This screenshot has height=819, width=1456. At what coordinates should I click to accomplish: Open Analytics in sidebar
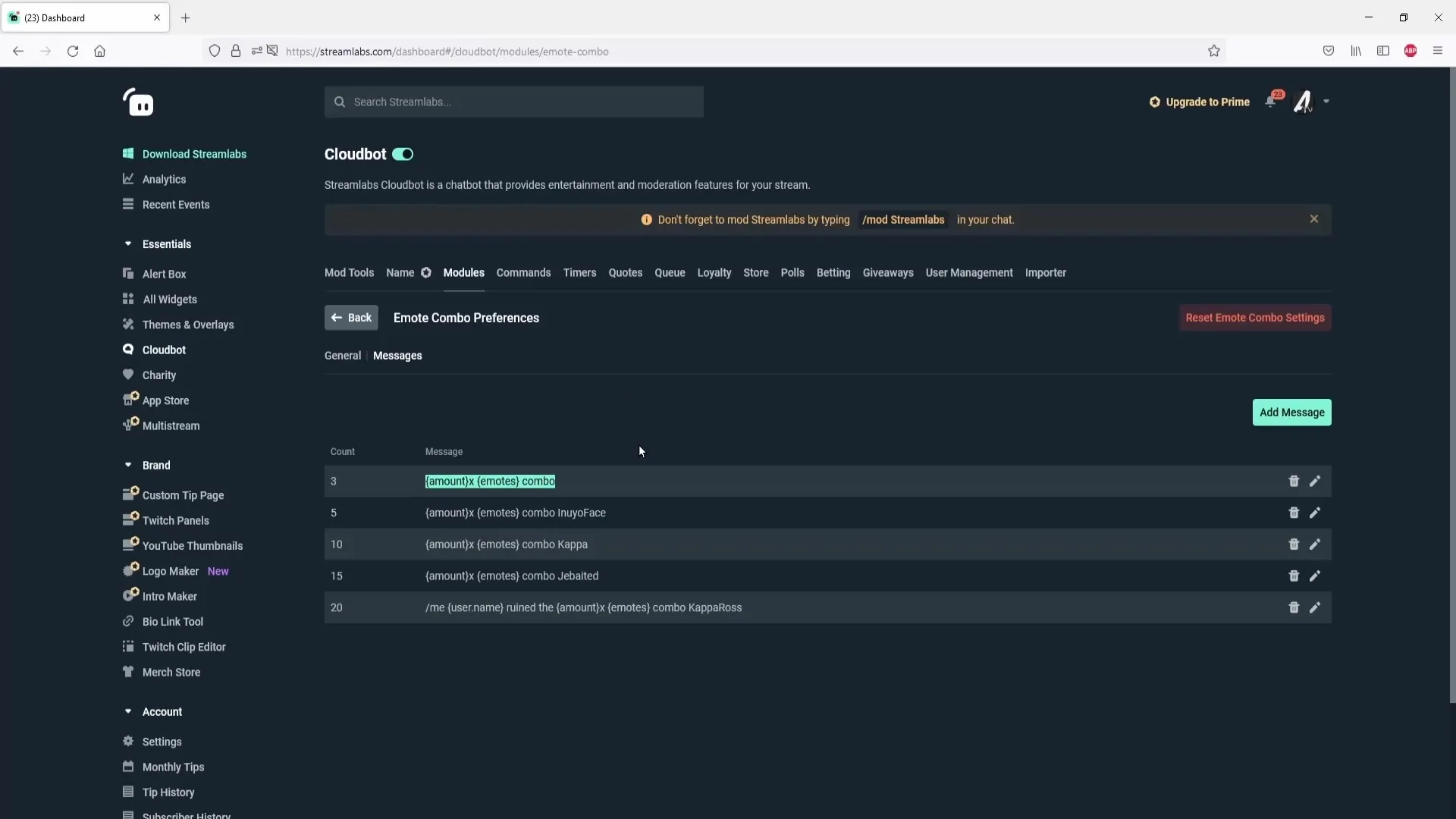tap(164, 179)
